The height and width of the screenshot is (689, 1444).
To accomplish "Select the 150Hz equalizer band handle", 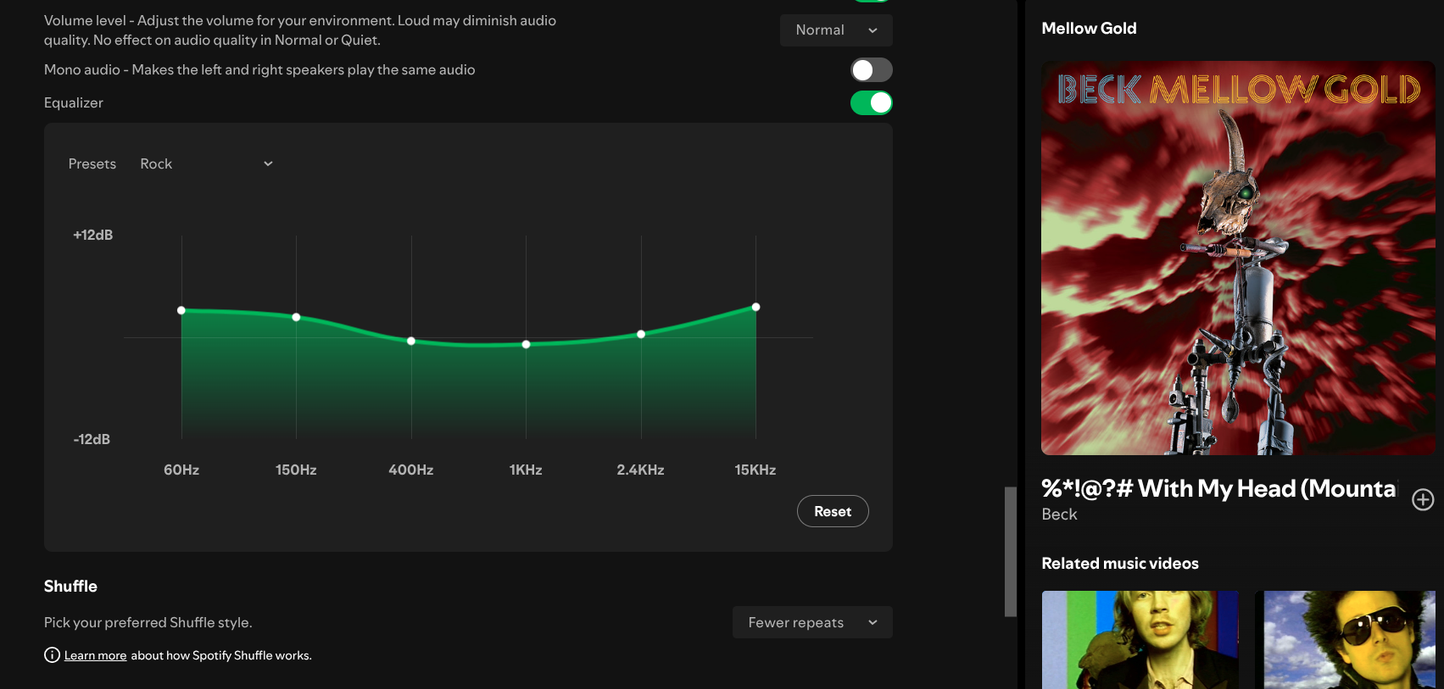I will (x=296, y=317).
